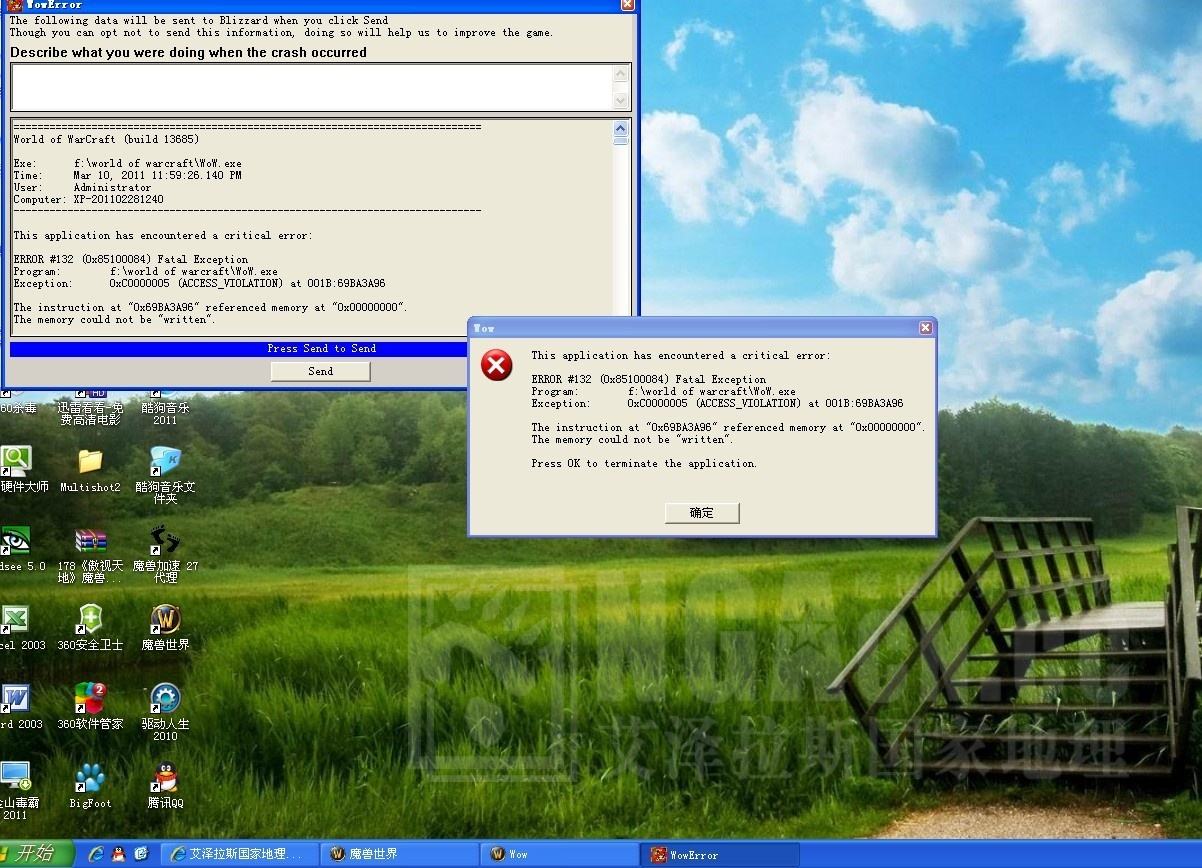Launch 腾讯QQ from the desktop
Image resolution: width=1202 pixels, height=868 pixels.
click(x=165, y=785)
